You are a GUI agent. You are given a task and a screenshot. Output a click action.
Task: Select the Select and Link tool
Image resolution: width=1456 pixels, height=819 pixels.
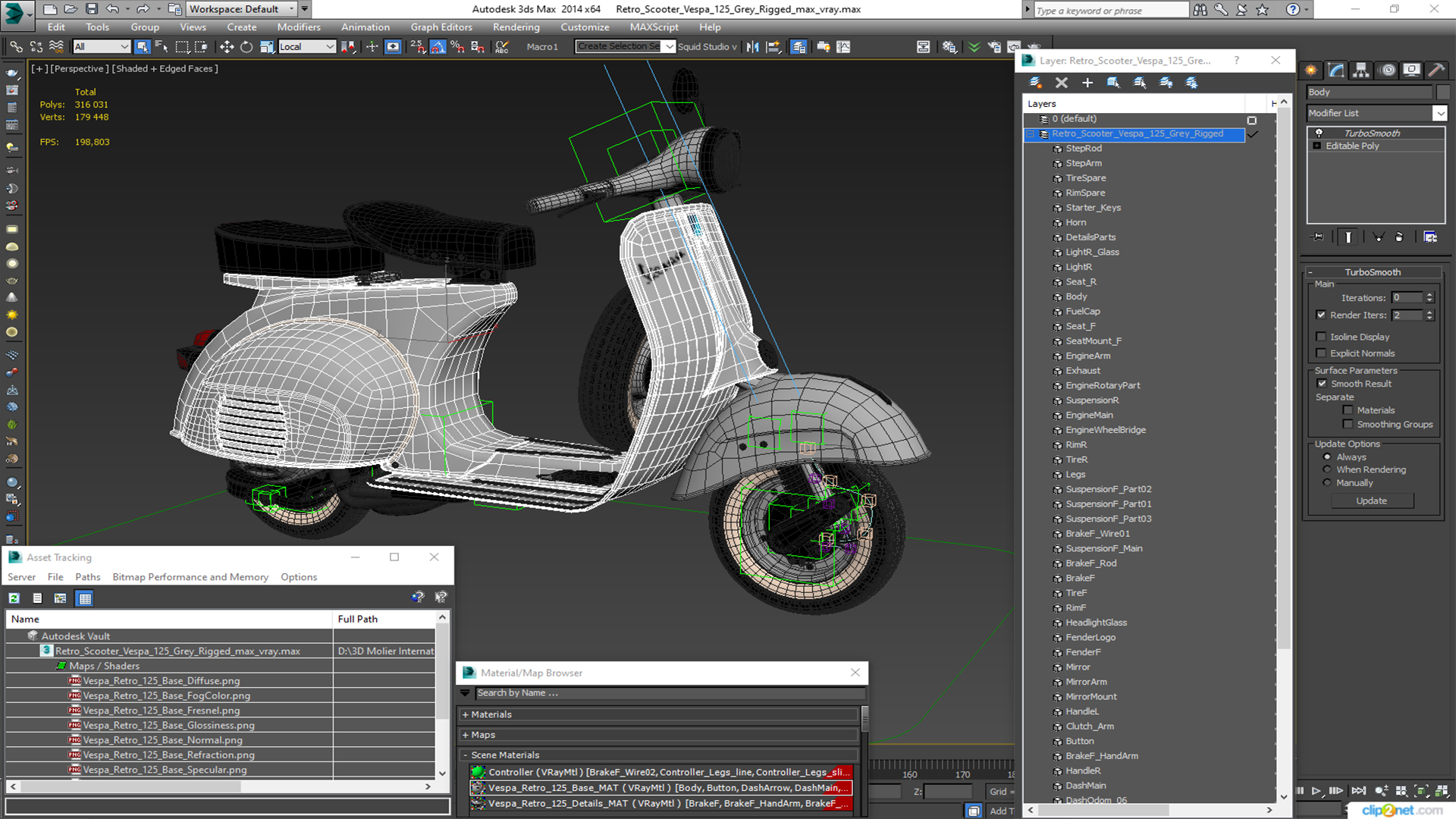[15, 47]
